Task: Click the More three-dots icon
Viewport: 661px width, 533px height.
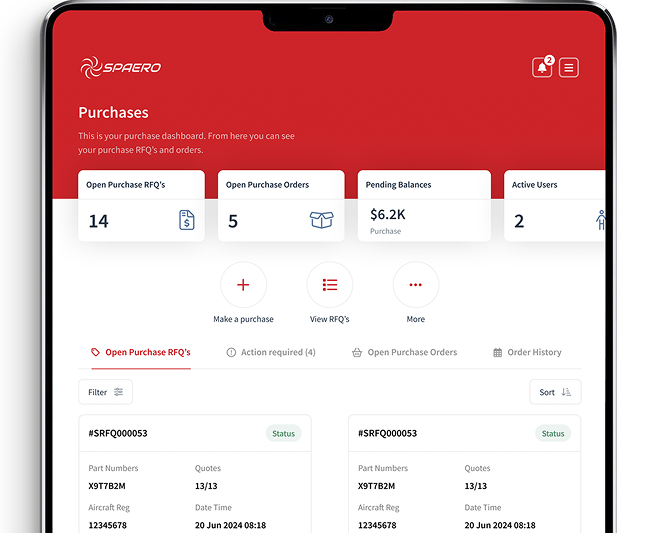Action: [416, 285]
